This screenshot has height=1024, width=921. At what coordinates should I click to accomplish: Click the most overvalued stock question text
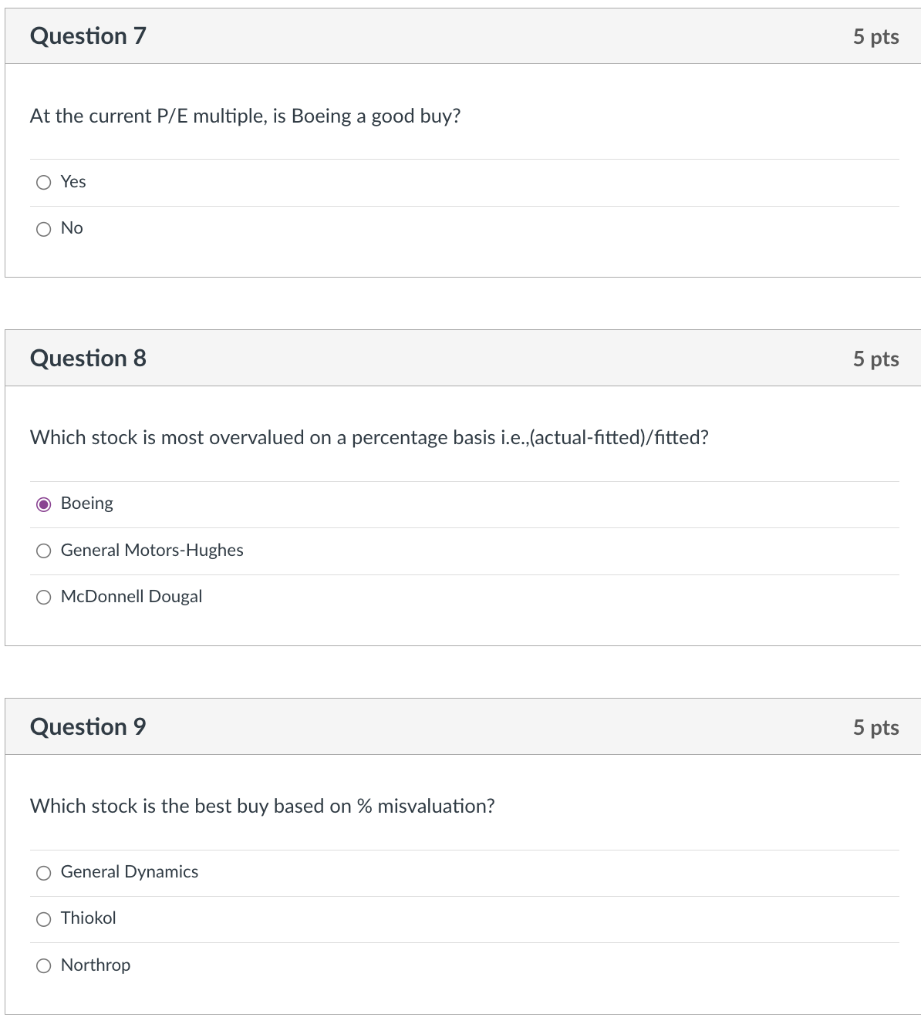370,437
